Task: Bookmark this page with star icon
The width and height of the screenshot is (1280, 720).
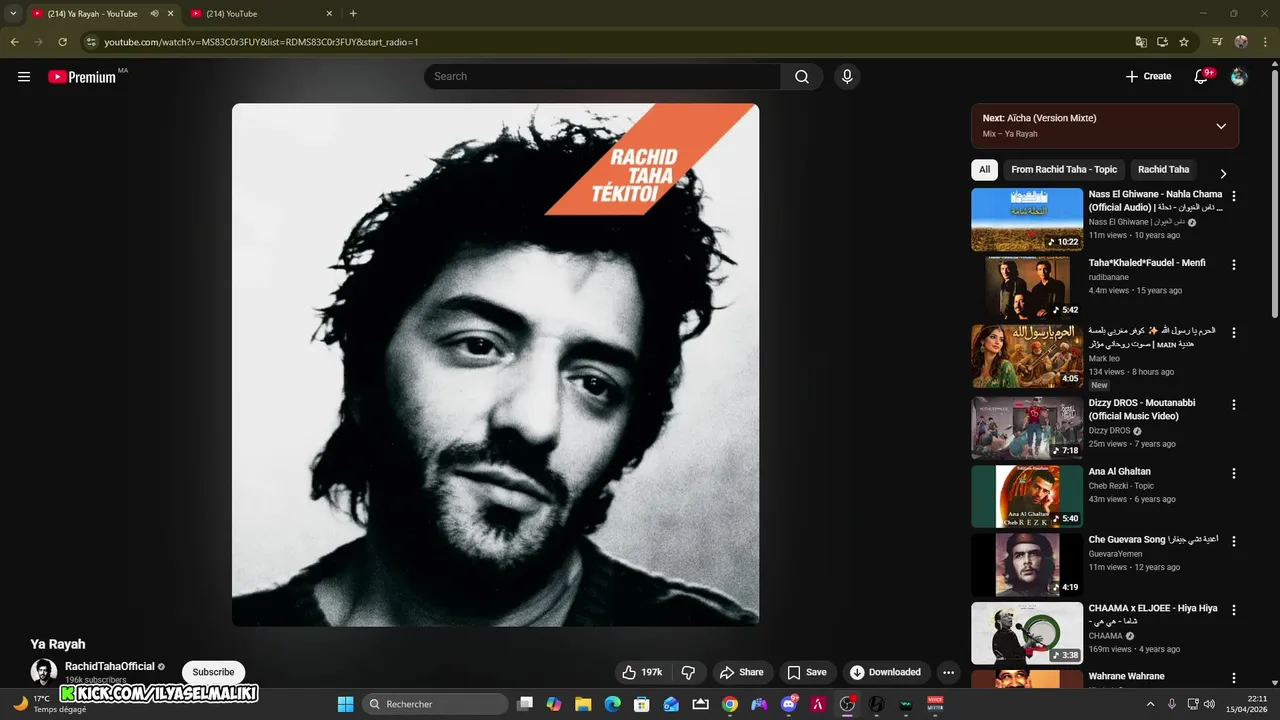Action: click(1184, 42)
